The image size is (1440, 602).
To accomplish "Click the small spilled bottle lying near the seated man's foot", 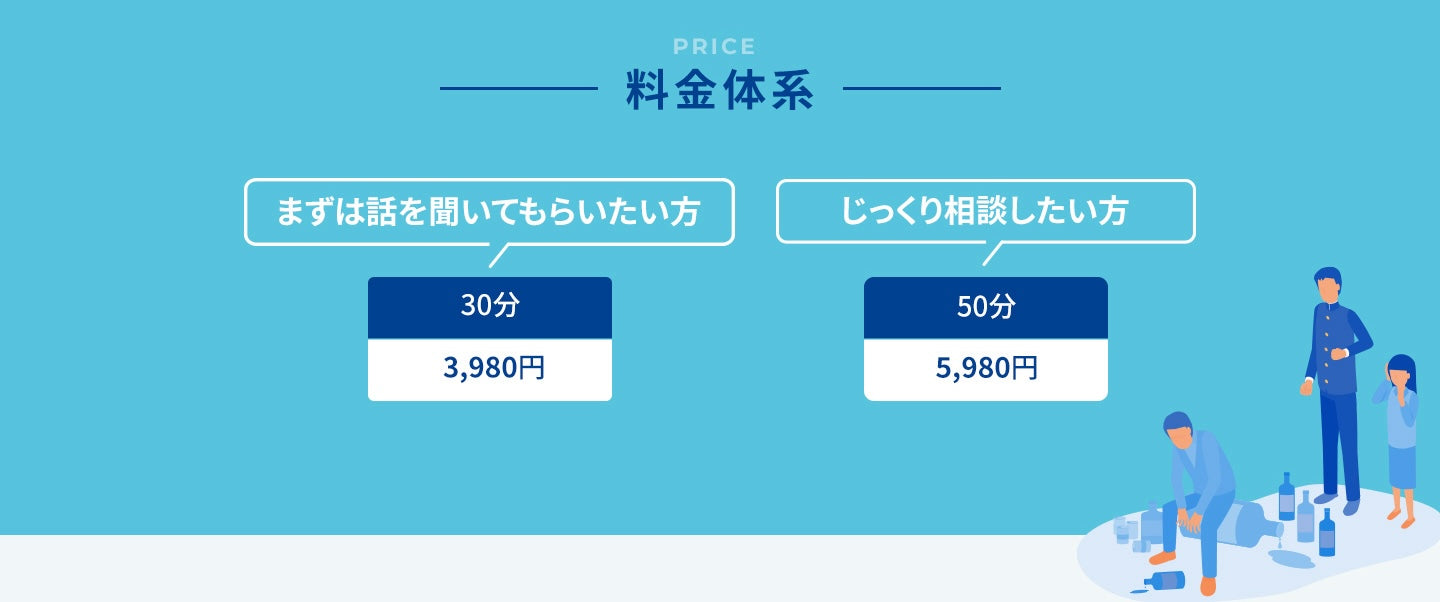I will point(1166,580).
